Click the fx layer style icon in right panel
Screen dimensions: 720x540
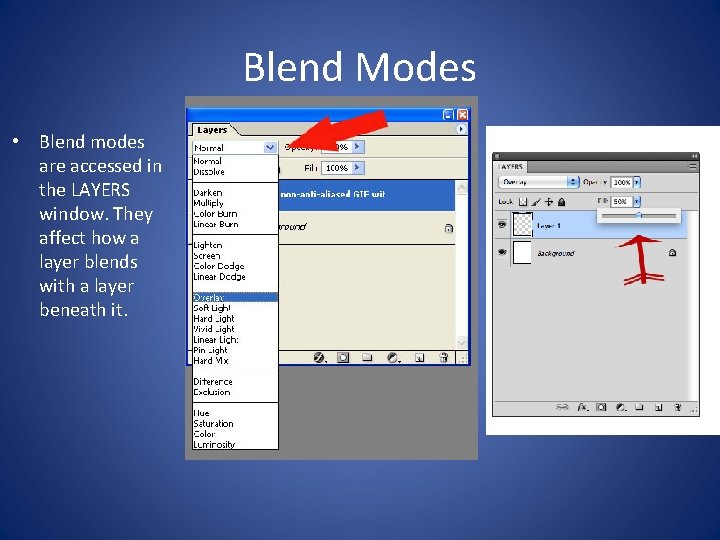pos(582,407)
